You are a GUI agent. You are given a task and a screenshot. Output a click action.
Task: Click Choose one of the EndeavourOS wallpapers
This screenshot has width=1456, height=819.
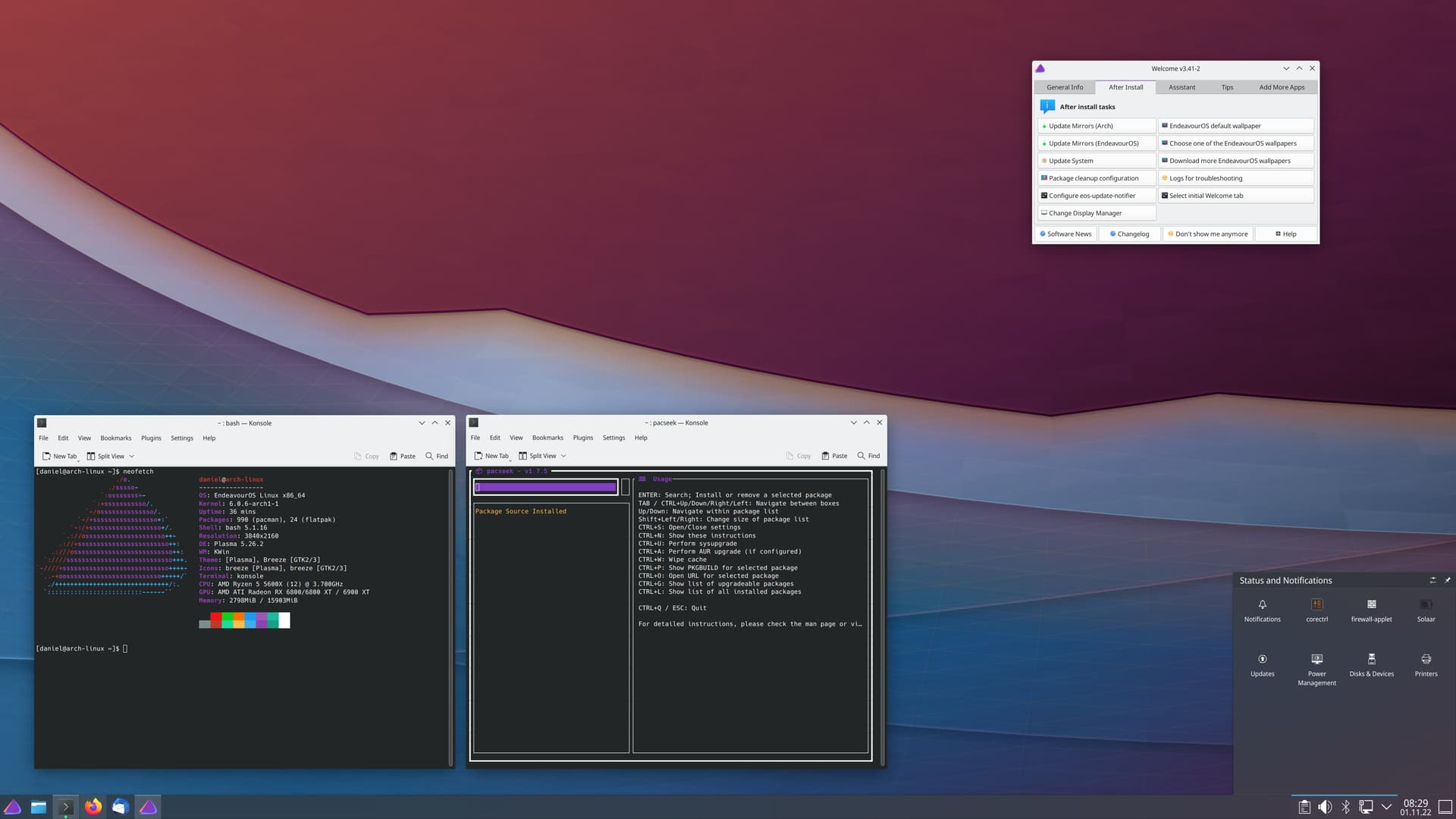pos(1236,143)
